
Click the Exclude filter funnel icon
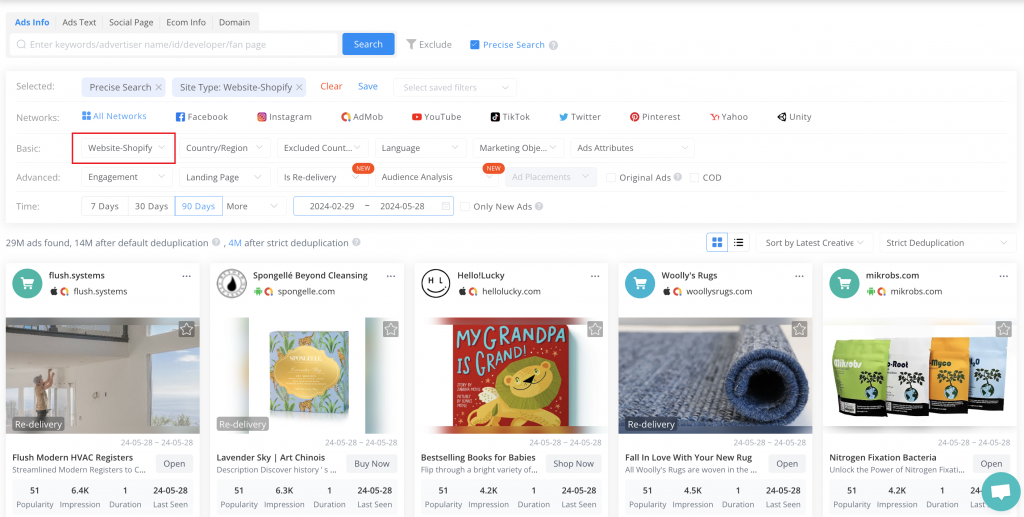click(411, 44)
